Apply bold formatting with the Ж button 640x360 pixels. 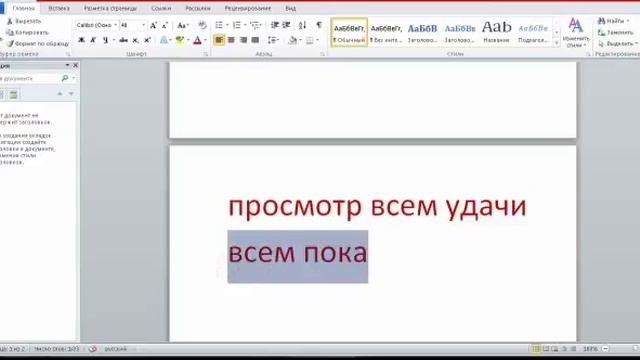click(81, 40)
